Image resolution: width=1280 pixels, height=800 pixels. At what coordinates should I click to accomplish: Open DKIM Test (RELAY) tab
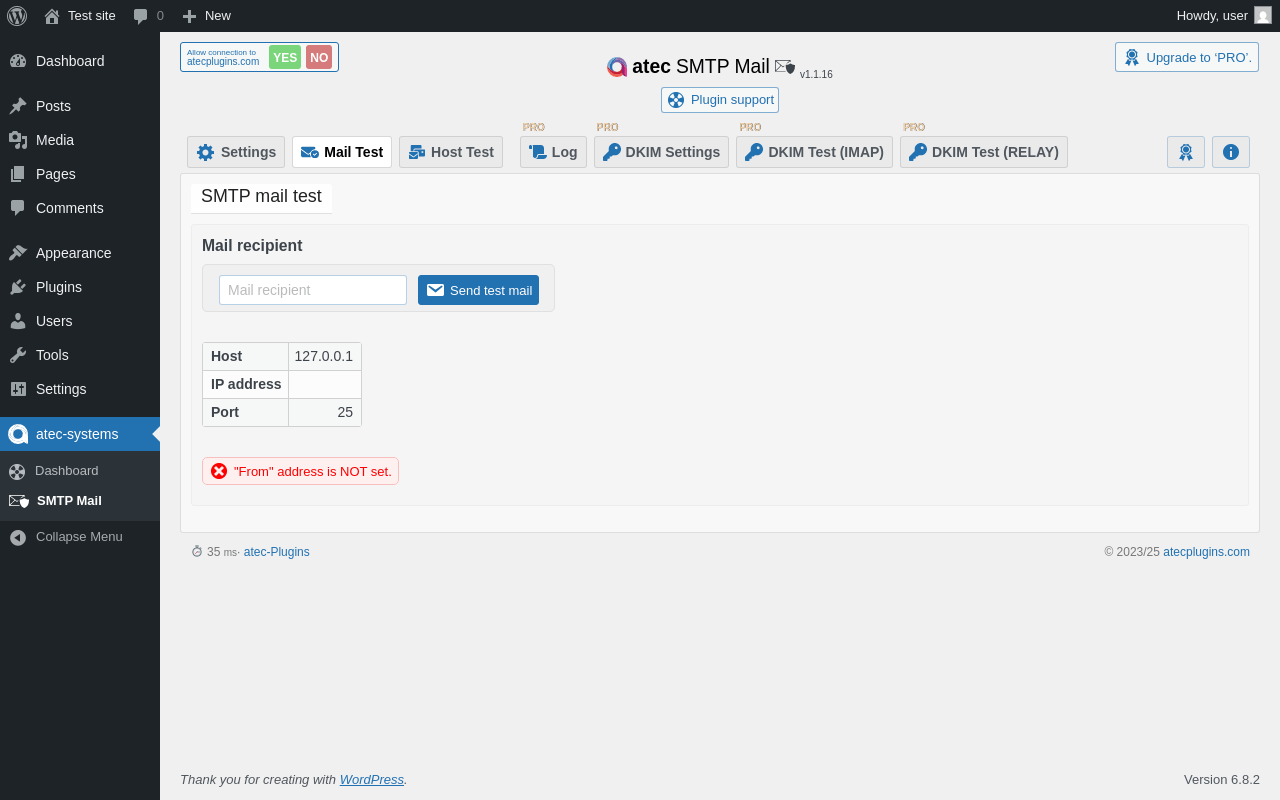[x=984, y=152]
